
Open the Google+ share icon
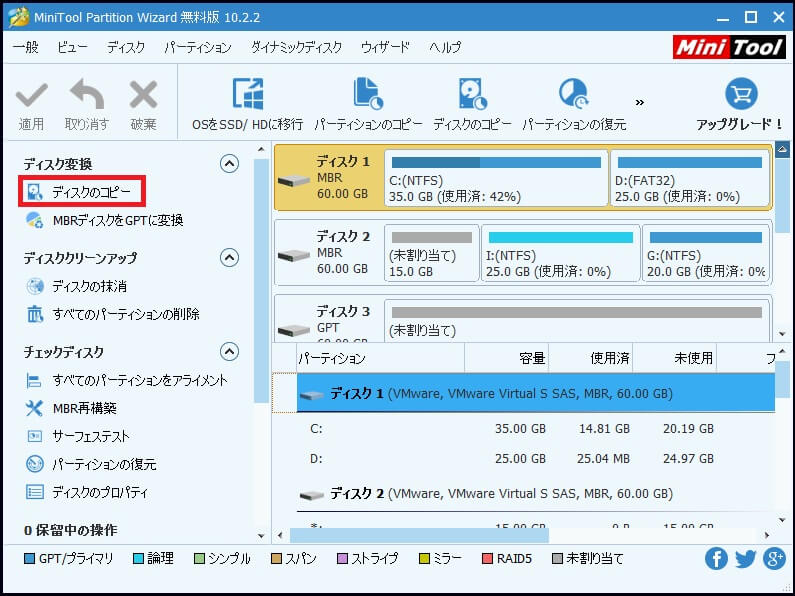click(x=774, y=558)
